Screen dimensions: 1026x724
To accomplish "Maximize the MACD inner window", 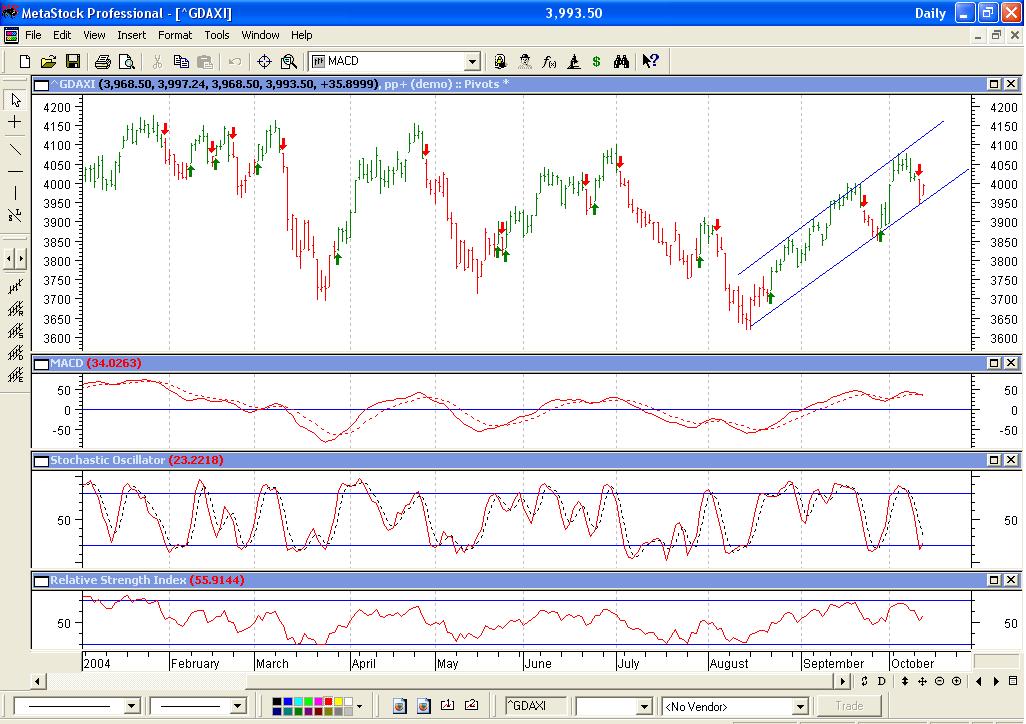I will [994, 363].
